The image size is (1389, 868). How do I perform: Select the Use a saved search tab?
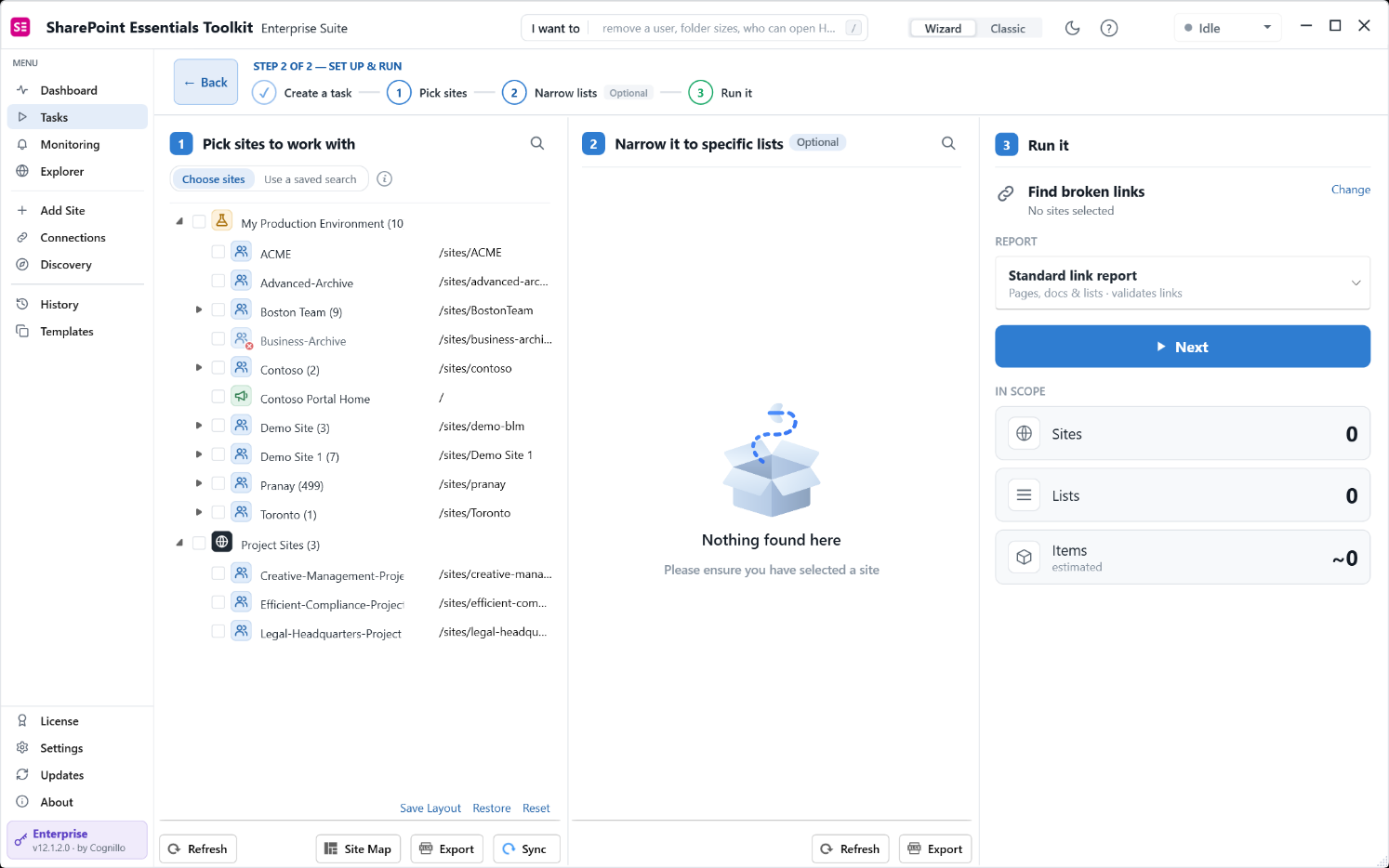pyautogui.click(x=310, y=179)
